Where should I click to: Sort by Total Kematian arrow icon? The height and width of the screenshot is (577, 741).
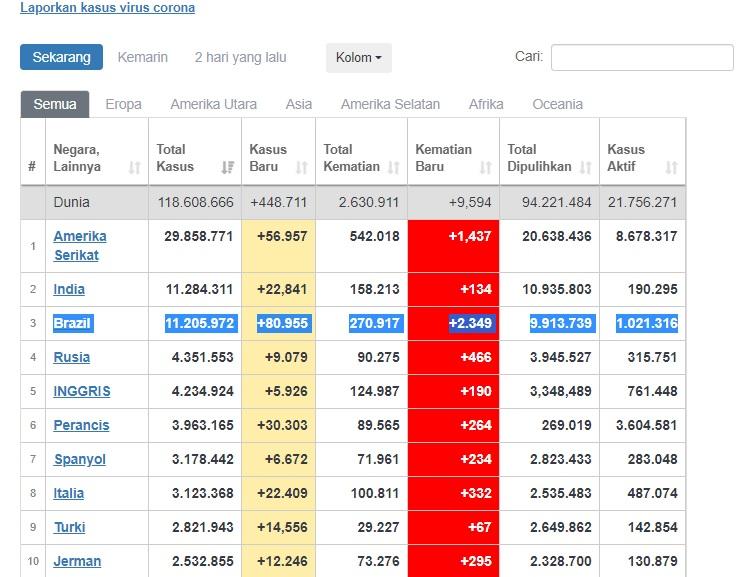point(394,168)
